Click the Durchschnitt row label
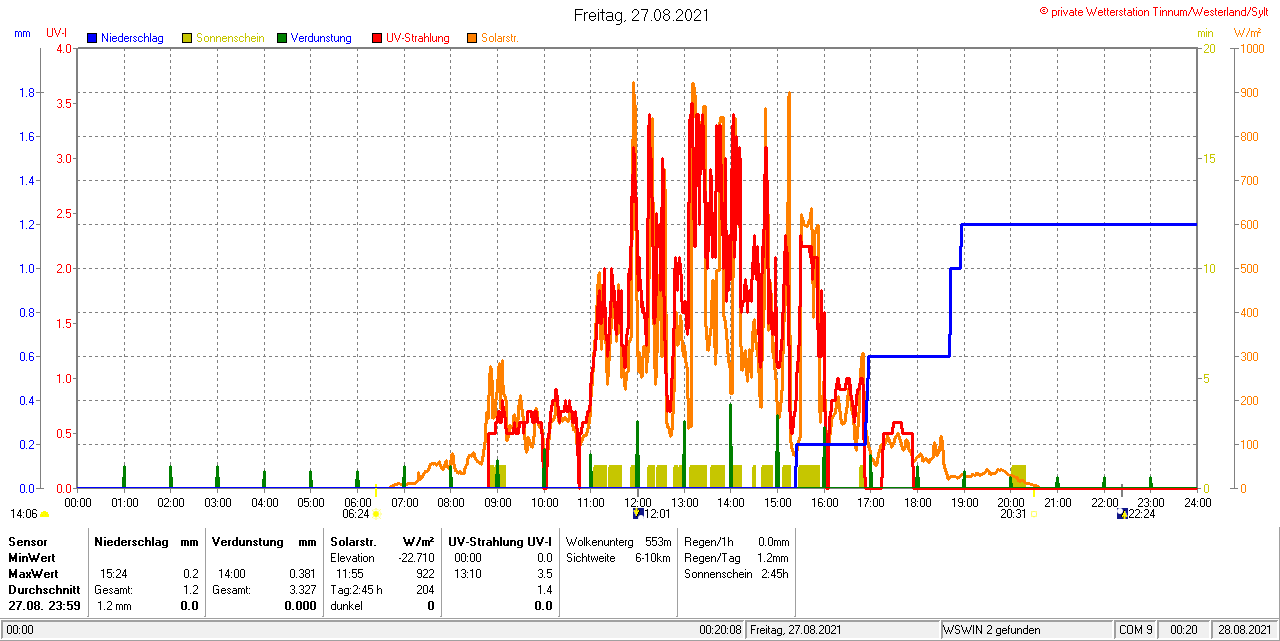This screenshot has height=641, width=1280. (43, 590)
